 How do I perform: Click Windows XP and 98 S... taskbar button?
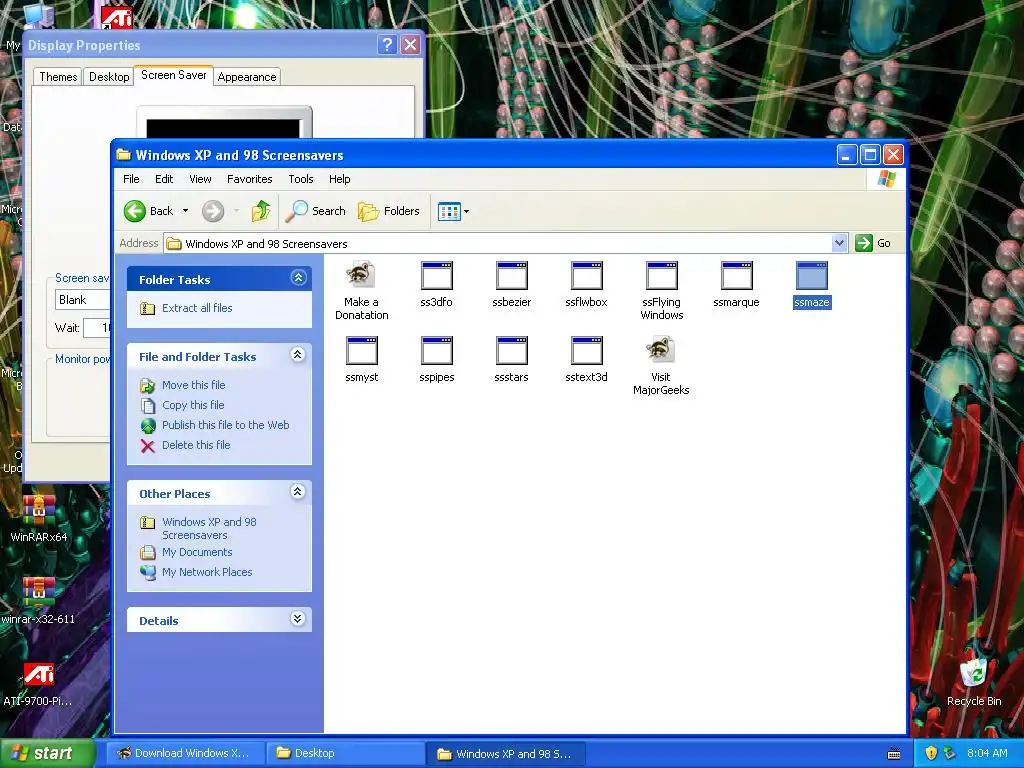coord(506,753)
